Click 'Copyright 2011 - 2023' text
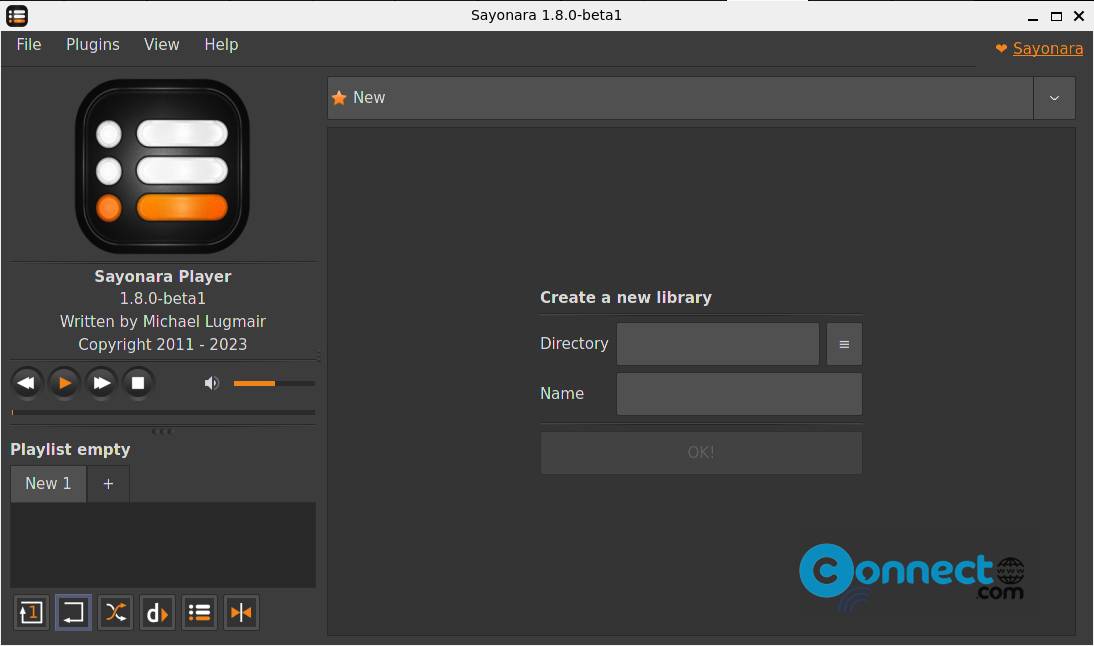1094x646 pixels. 163,345
